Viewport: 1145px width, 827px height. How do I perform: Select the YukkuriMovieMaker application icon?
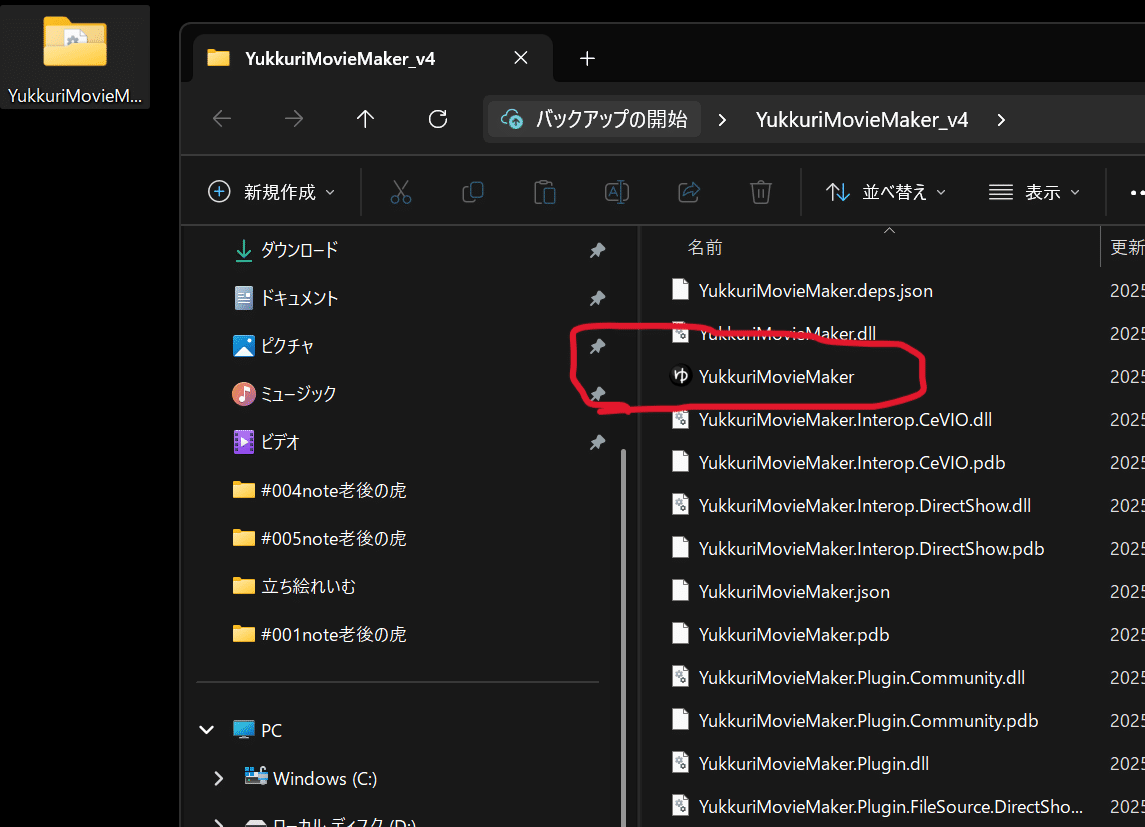point(681,376)
